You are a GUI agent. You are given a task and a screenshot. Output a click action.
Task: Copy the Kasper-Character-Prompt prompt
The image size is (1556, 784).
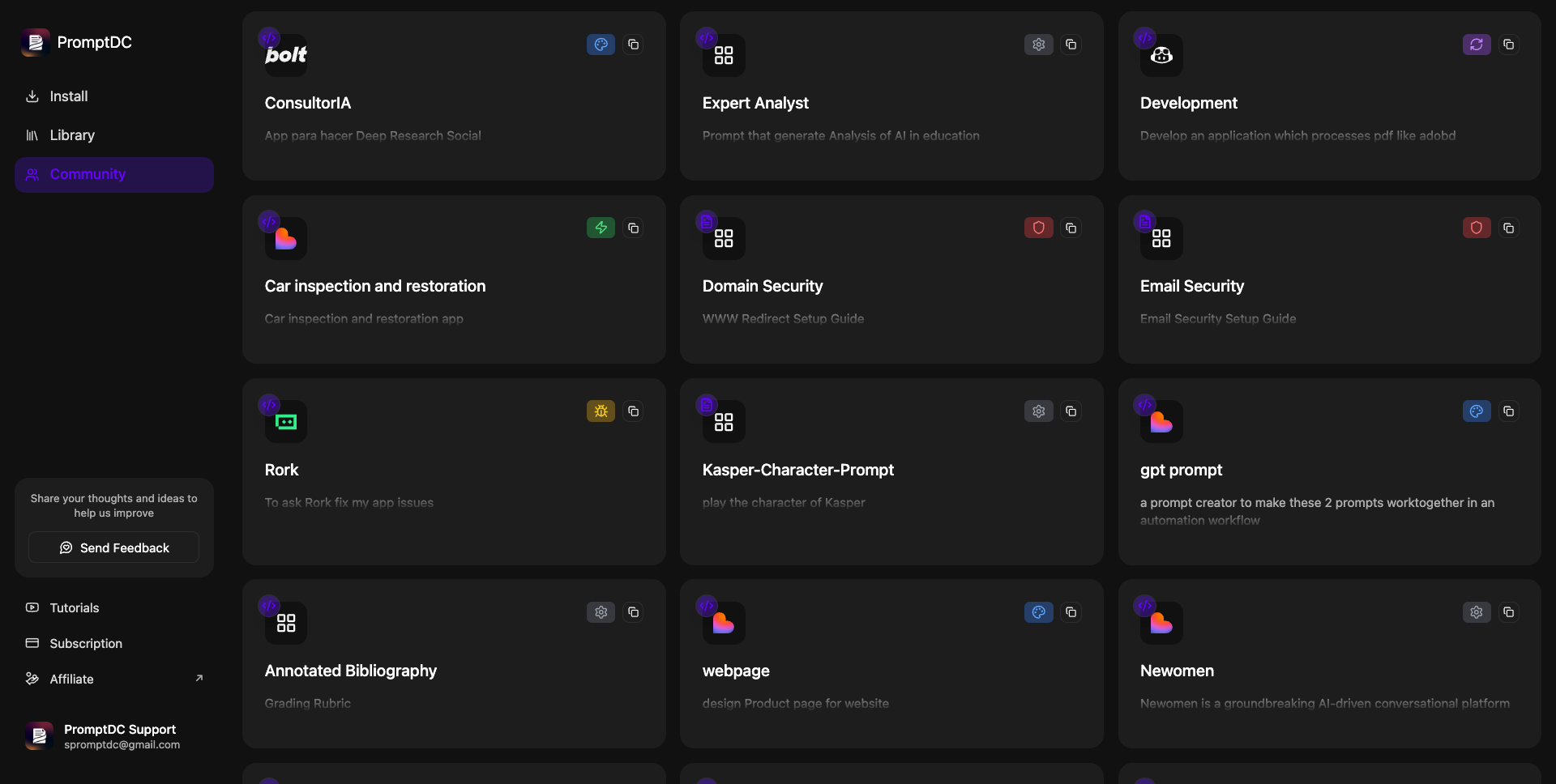[x=1071, y=411]
